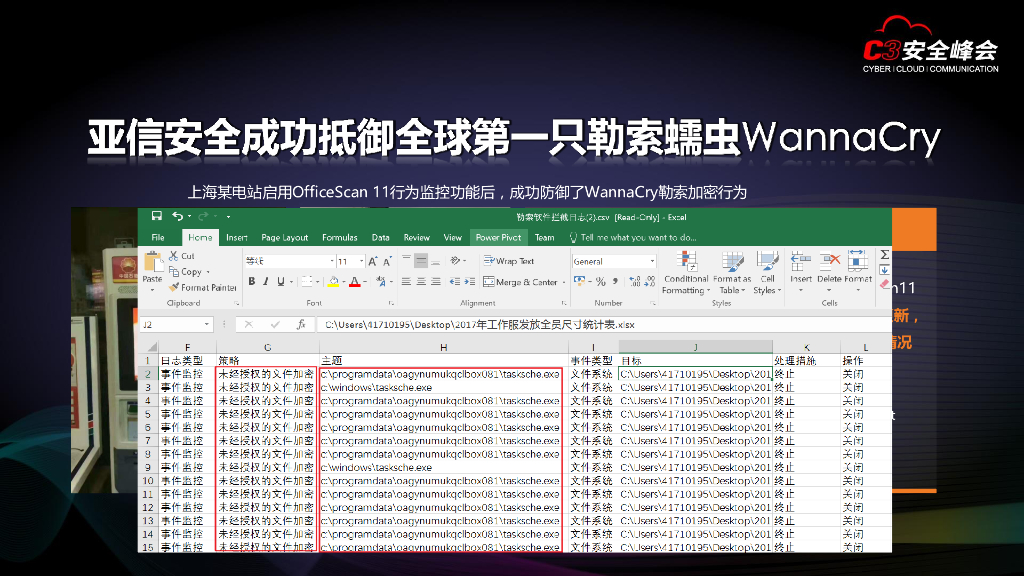
Task: Switch to the Page Layout tab
Action: click(284, 238)
